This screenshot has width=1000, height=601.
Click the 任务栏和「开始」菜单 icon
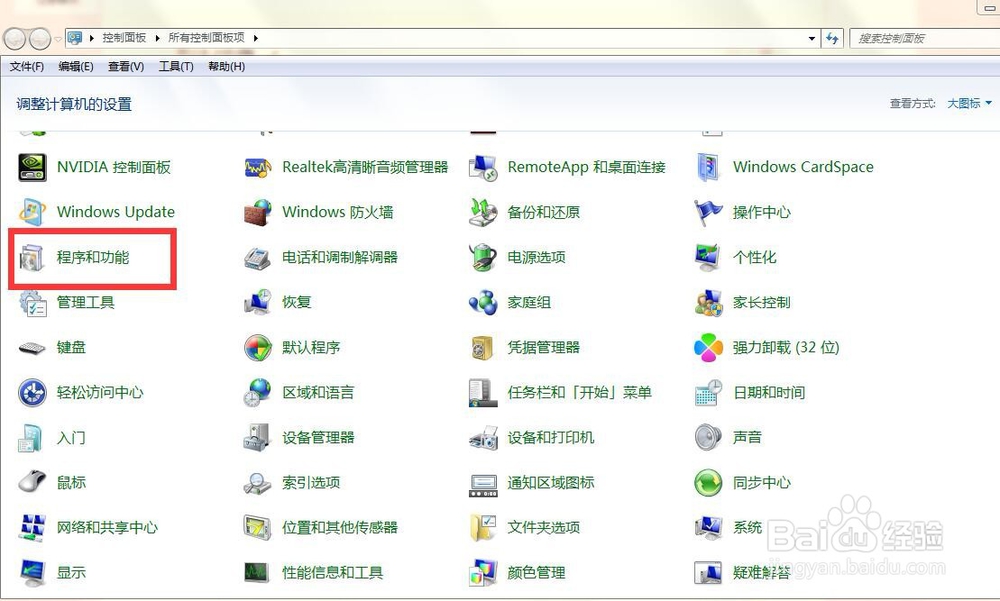[483, 392]
